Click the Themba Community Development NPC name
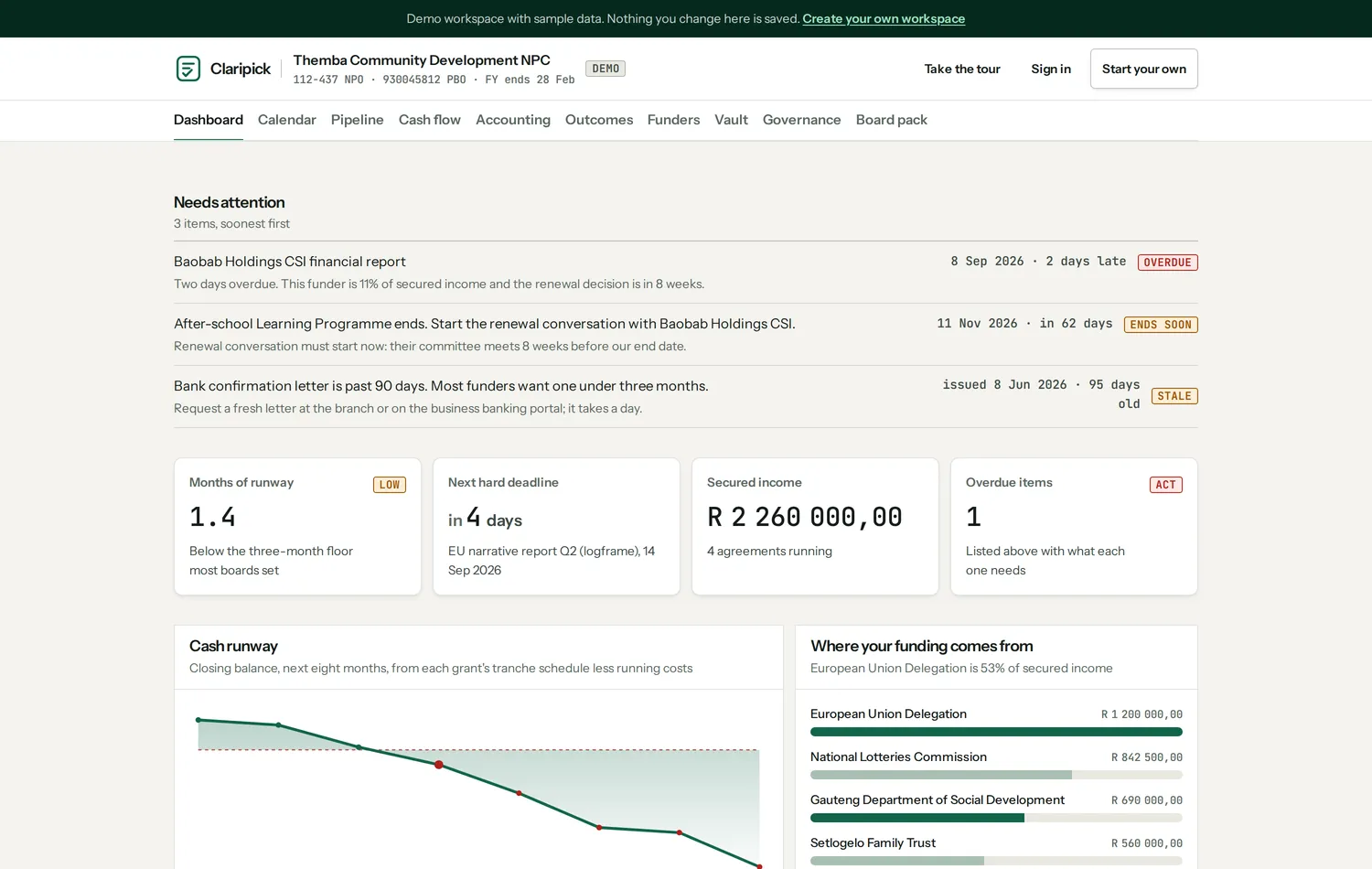1372x869 pixels. click(422, 60)
